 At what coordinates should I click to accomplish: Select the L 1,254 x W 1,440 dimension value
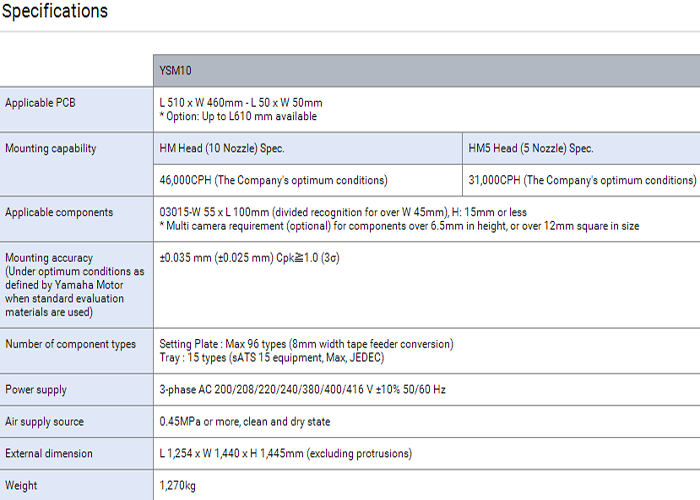click(x=285, y=454)
